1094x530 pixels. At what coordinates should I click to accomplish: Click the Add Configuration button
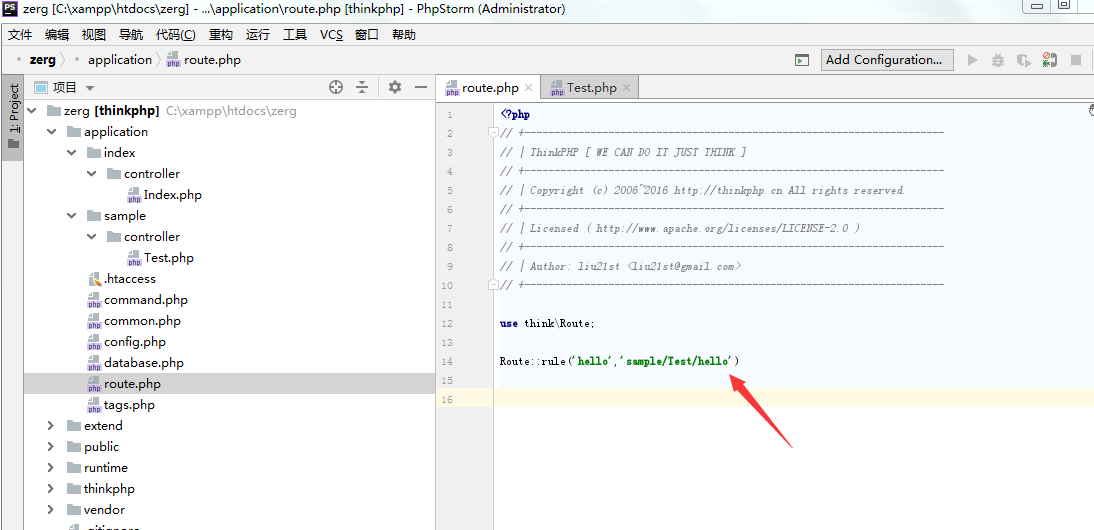[x=887, y=60]
